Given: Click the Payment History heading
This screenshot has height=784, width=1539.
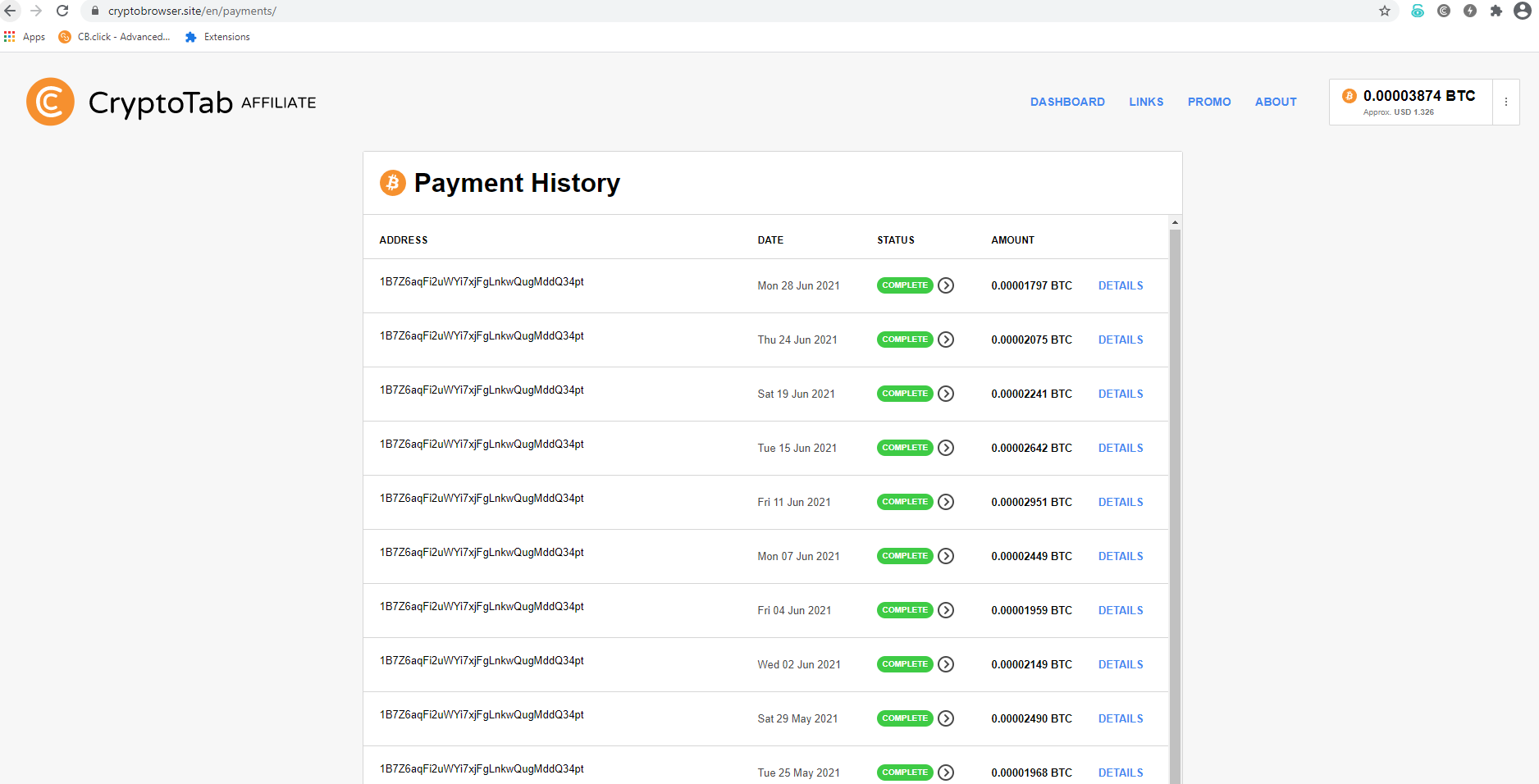Looking at the screenshot, I should pyautogui.click(x=517, y=183).
